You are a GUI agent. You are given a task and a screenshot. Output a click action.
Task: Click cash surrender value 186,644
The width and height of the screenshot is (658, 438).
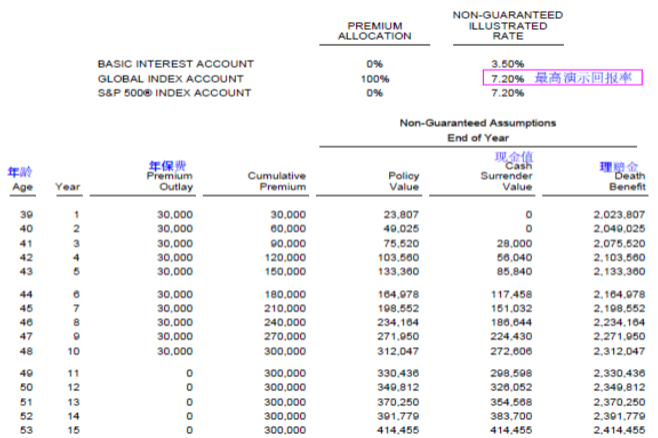(512, 323)
